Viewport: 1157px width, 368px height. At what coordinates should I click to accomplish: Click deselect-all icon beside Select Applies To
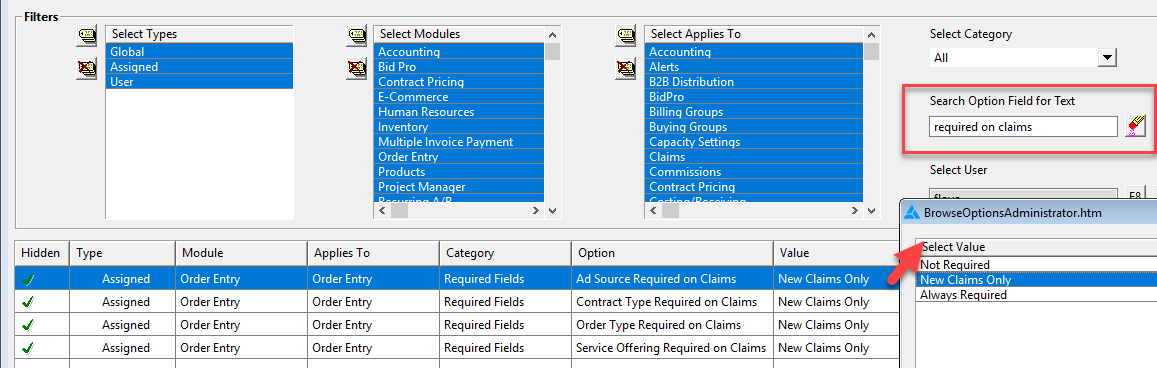coord(626,69)
